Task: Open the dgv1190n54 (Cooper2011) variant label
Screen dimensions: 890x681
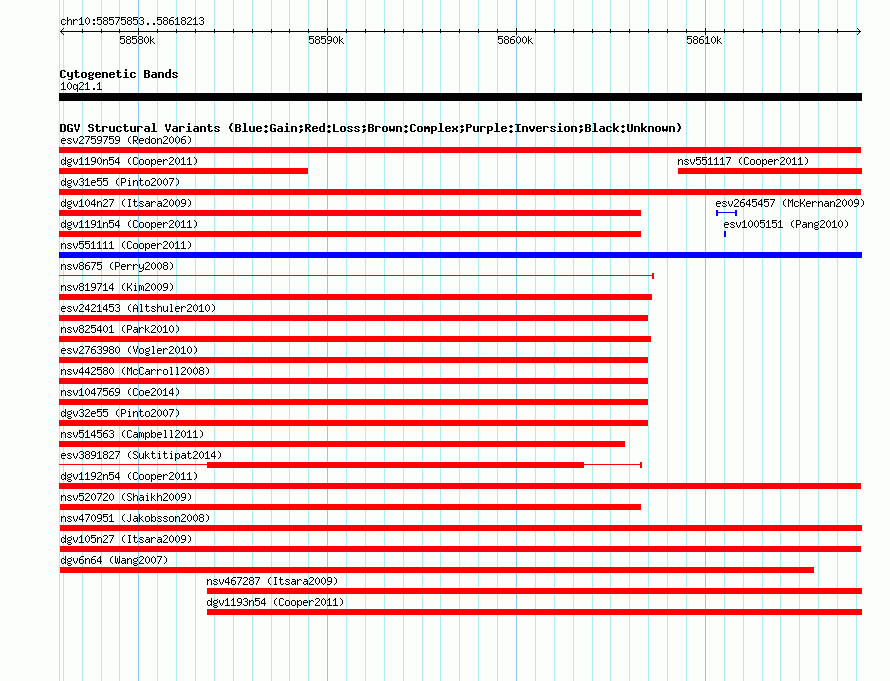Action: [x=129, y=161]
